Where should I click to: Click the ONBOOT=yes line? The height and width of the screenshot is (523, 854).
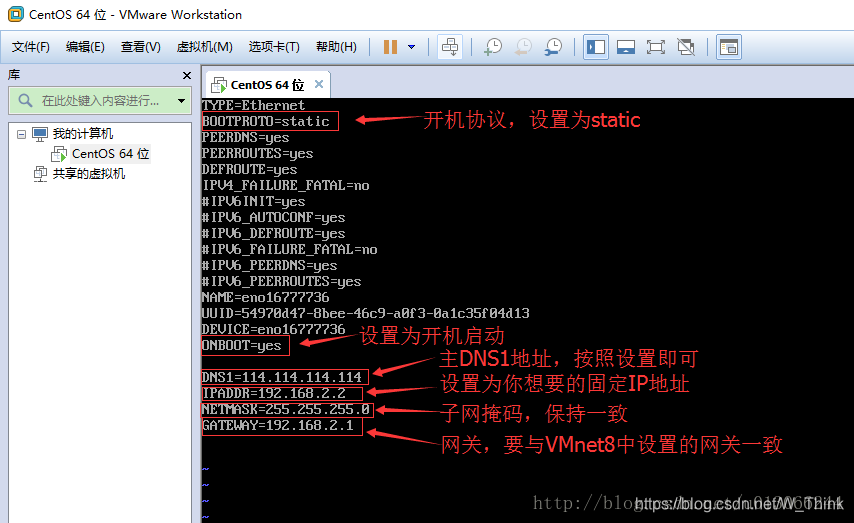[x=241, y=345]
